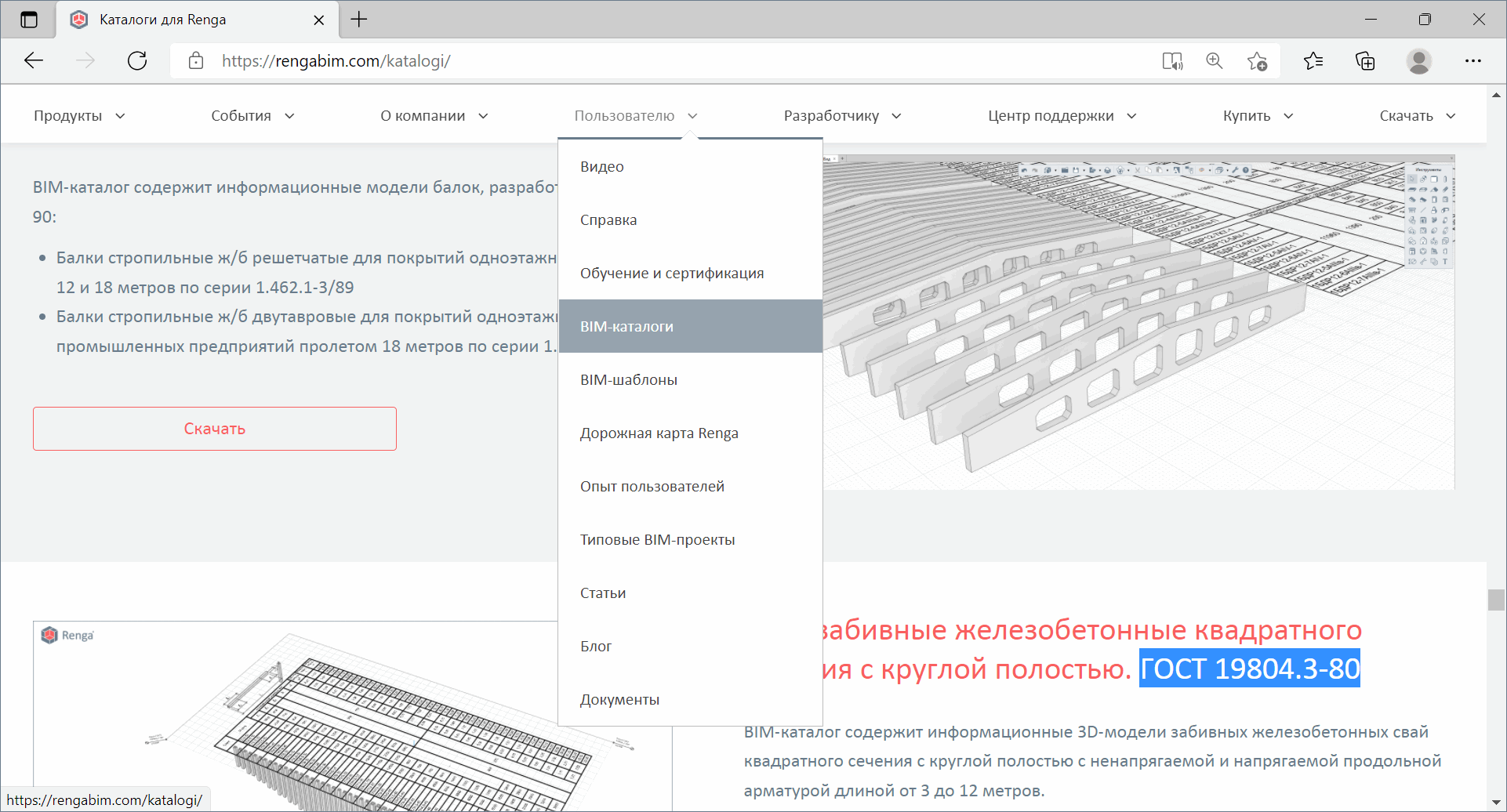Expand the События menu
Viewport: 1507px width, 812px height.
[x=252, y=116]
